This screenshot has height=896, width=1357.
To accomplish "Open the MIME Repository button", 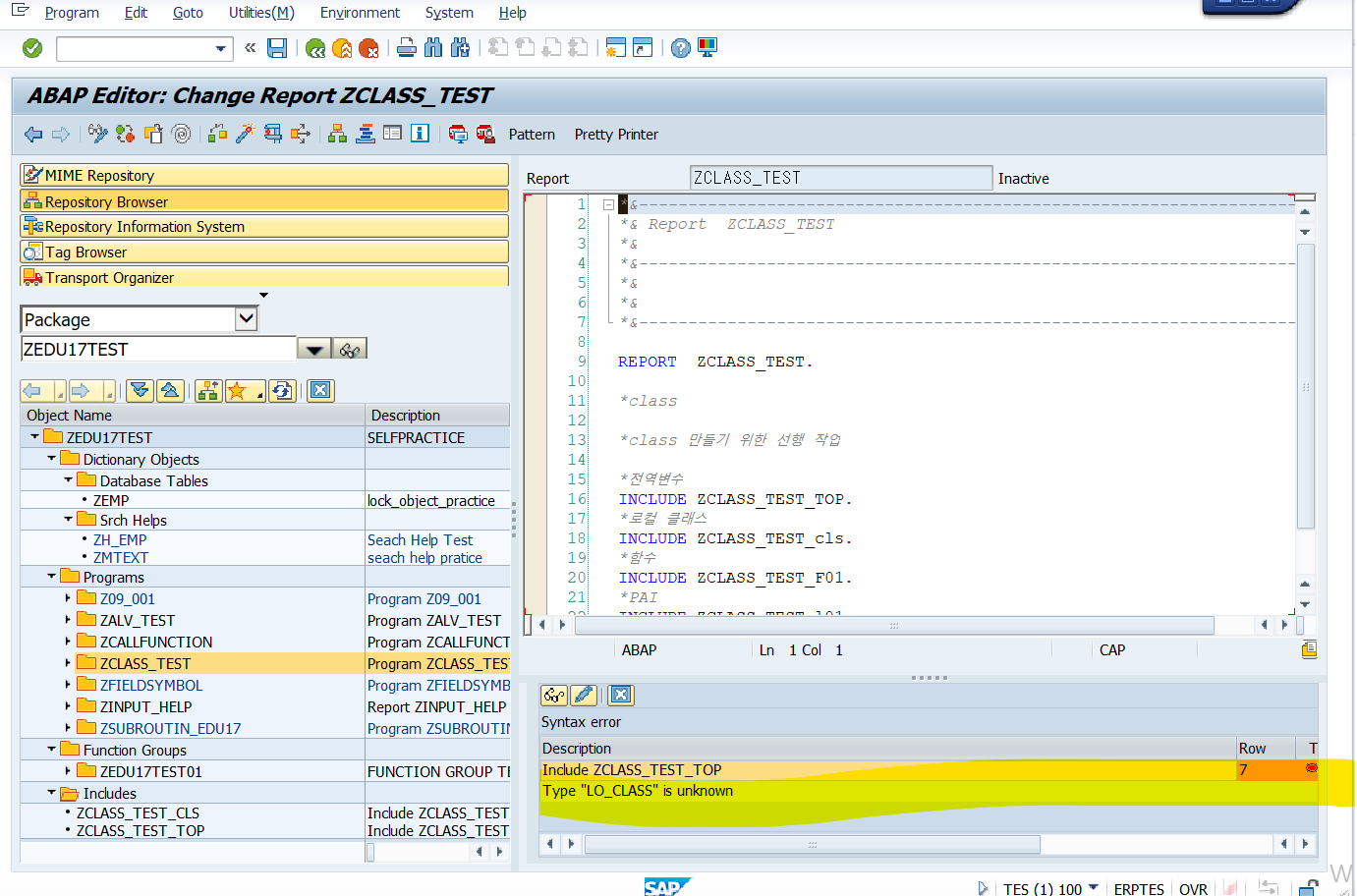I will point(264,175).
